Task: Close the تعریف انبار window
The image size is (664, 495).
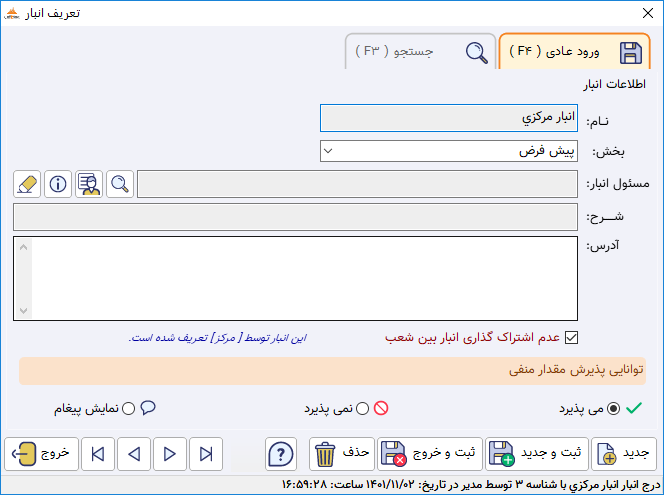Action: [x=647, y=13]
